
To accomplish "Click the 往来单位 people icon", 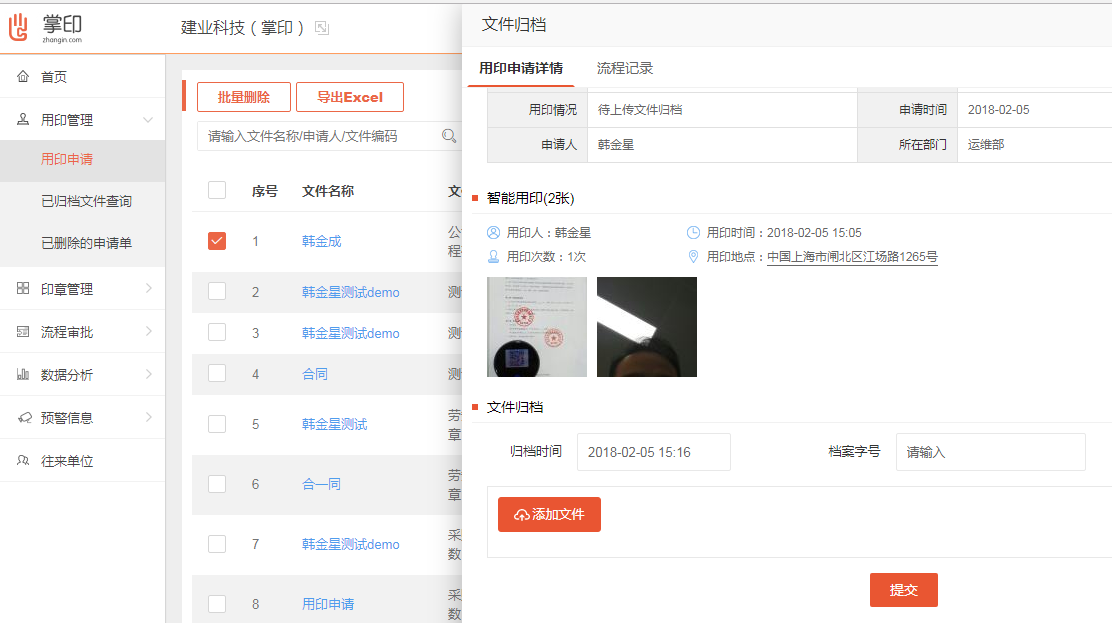I will (x=23, y=461).
